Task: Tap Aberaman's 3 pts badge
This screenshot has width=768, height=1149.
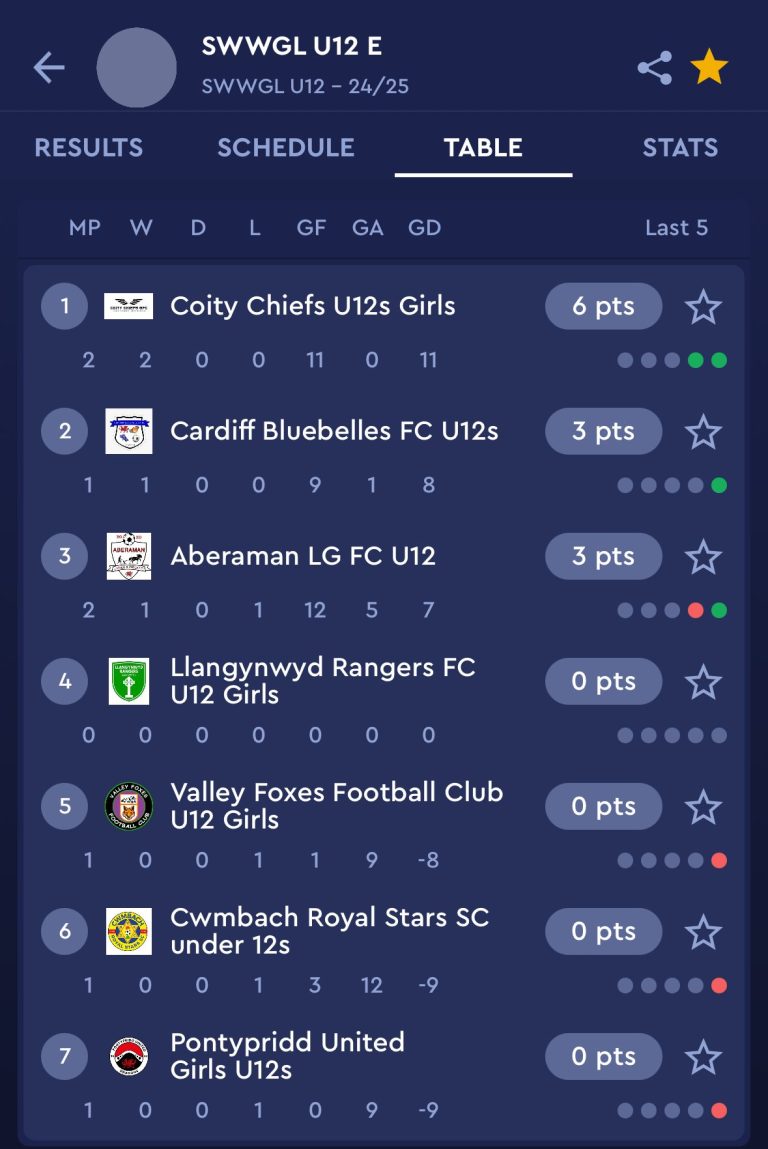Action: [x=603, y=556]
